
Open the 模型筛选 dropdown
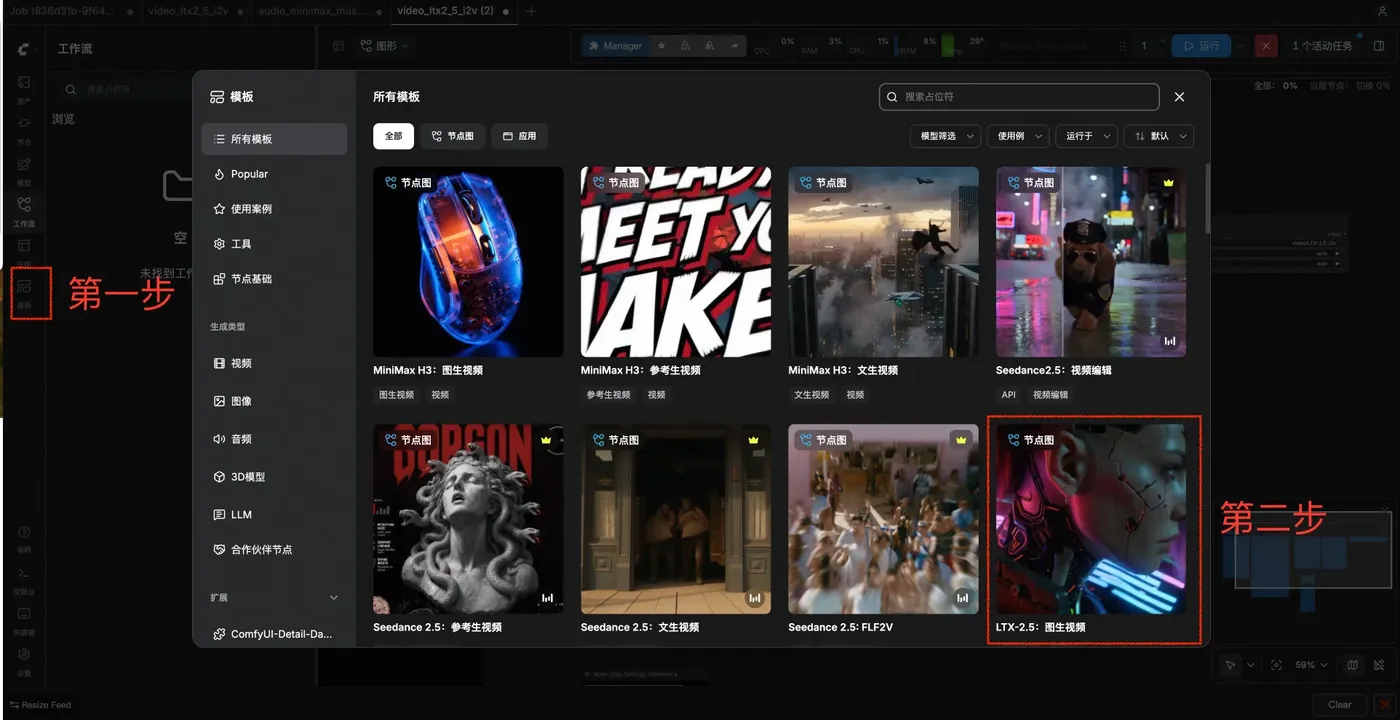(945, 136)
